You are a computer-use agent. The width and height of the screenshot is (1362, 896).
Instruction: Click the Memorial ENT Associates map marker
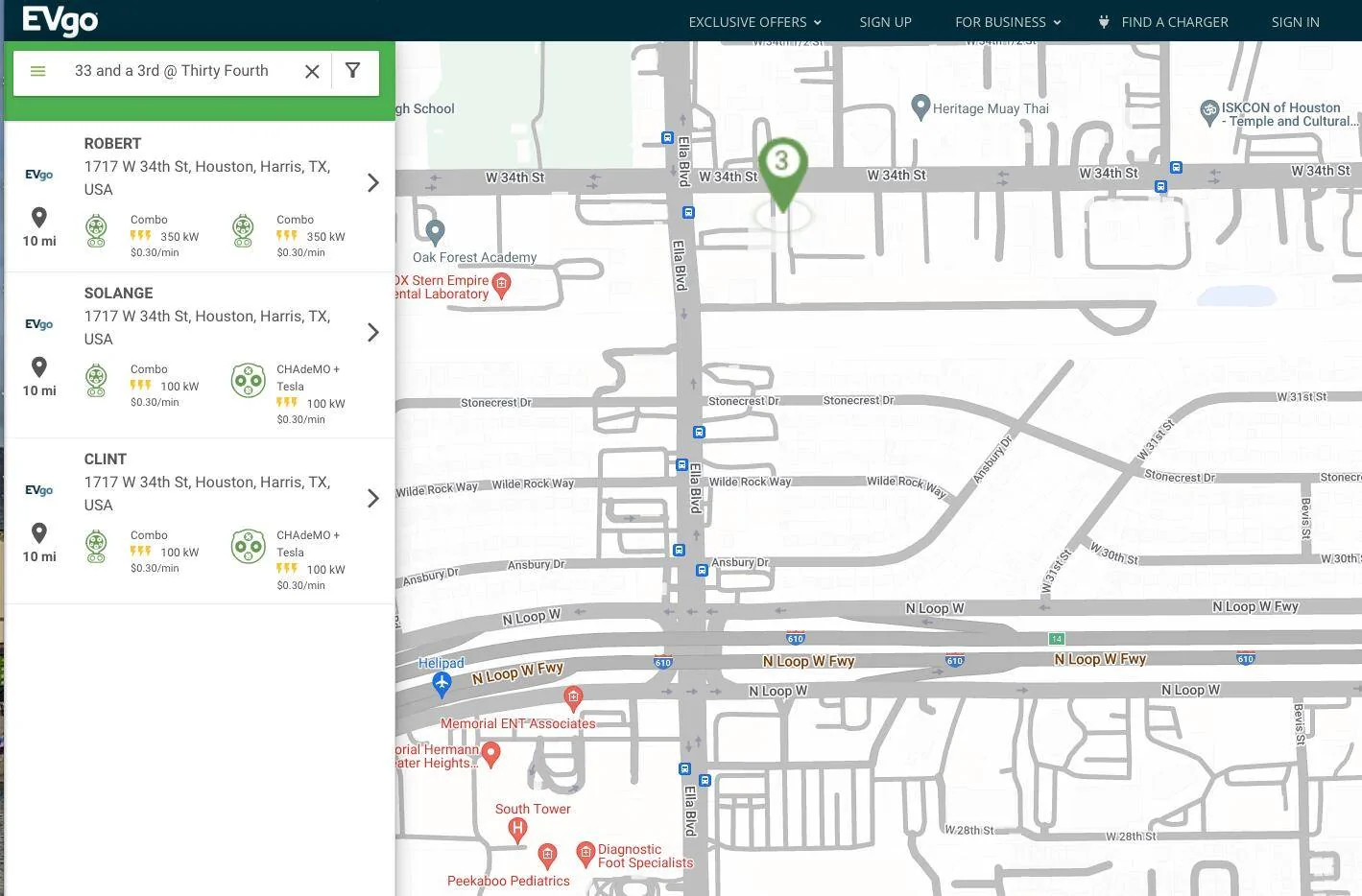[x=573, y=697]
